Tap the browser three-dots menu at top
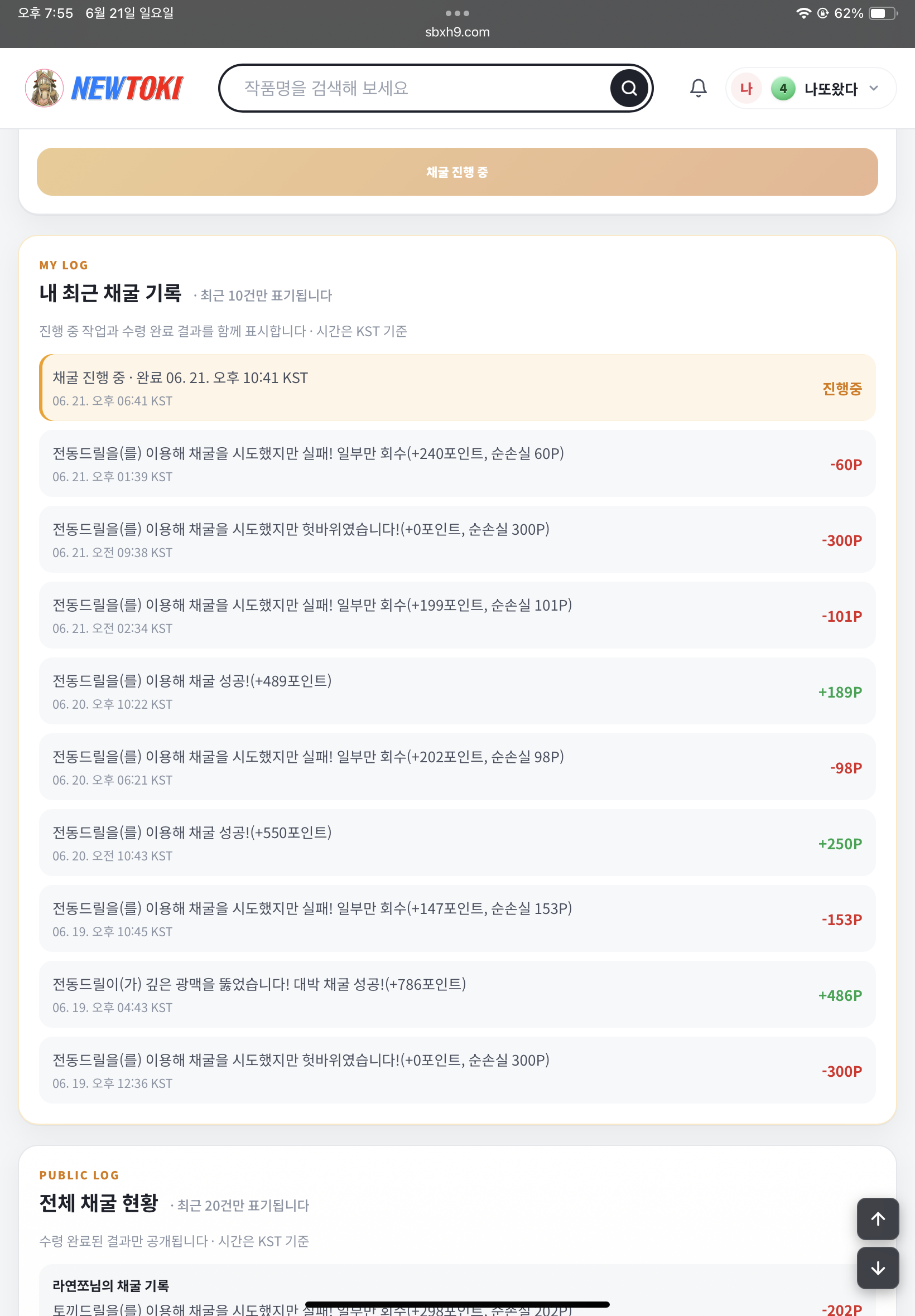This screenshot has height=1316, width=915. pyautogui.click(x=457, y=13)
